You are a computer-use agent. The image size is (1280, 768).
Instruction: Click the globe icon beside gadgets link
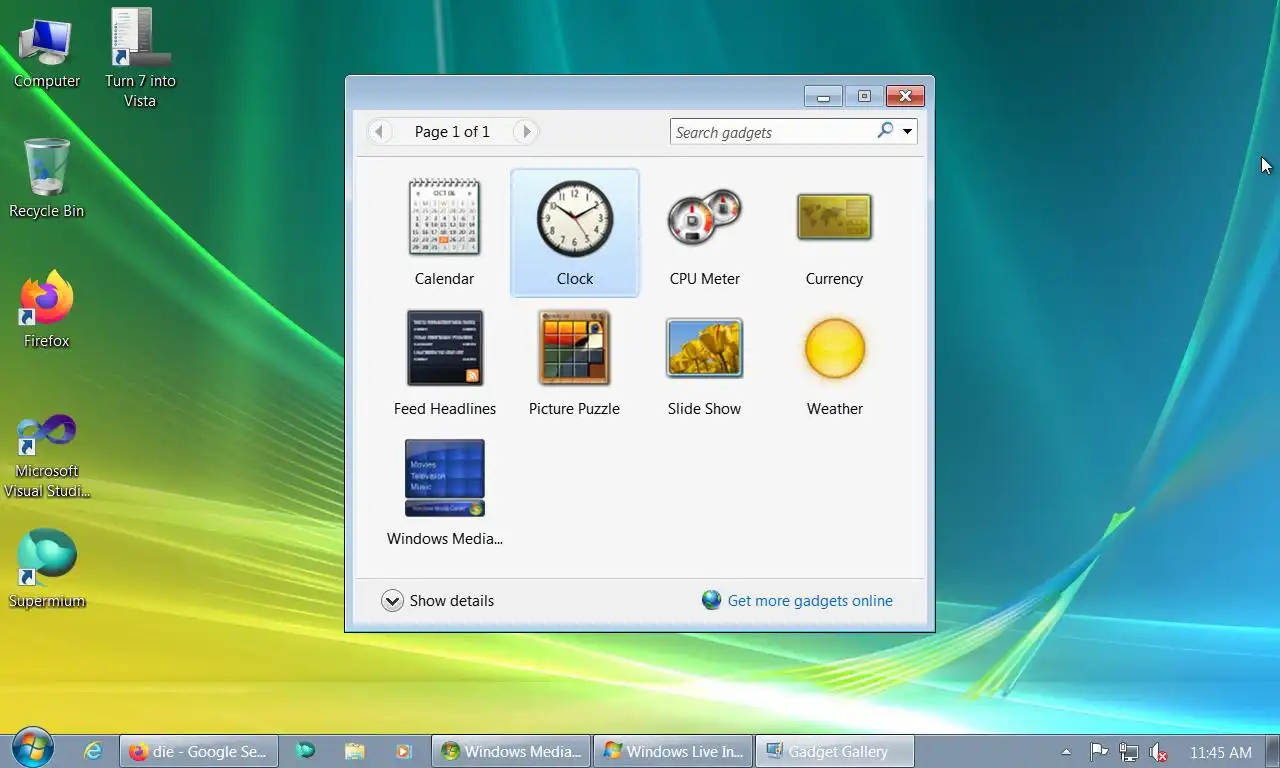point(711,600)
